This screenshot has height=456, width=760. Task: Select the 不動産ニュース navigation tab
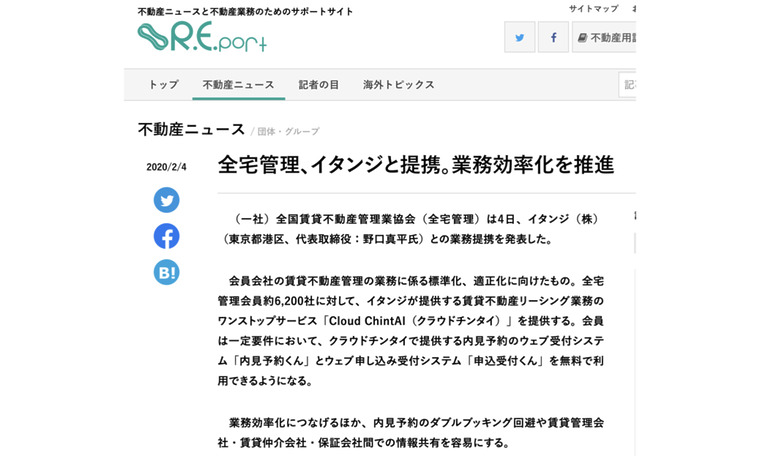238,85
